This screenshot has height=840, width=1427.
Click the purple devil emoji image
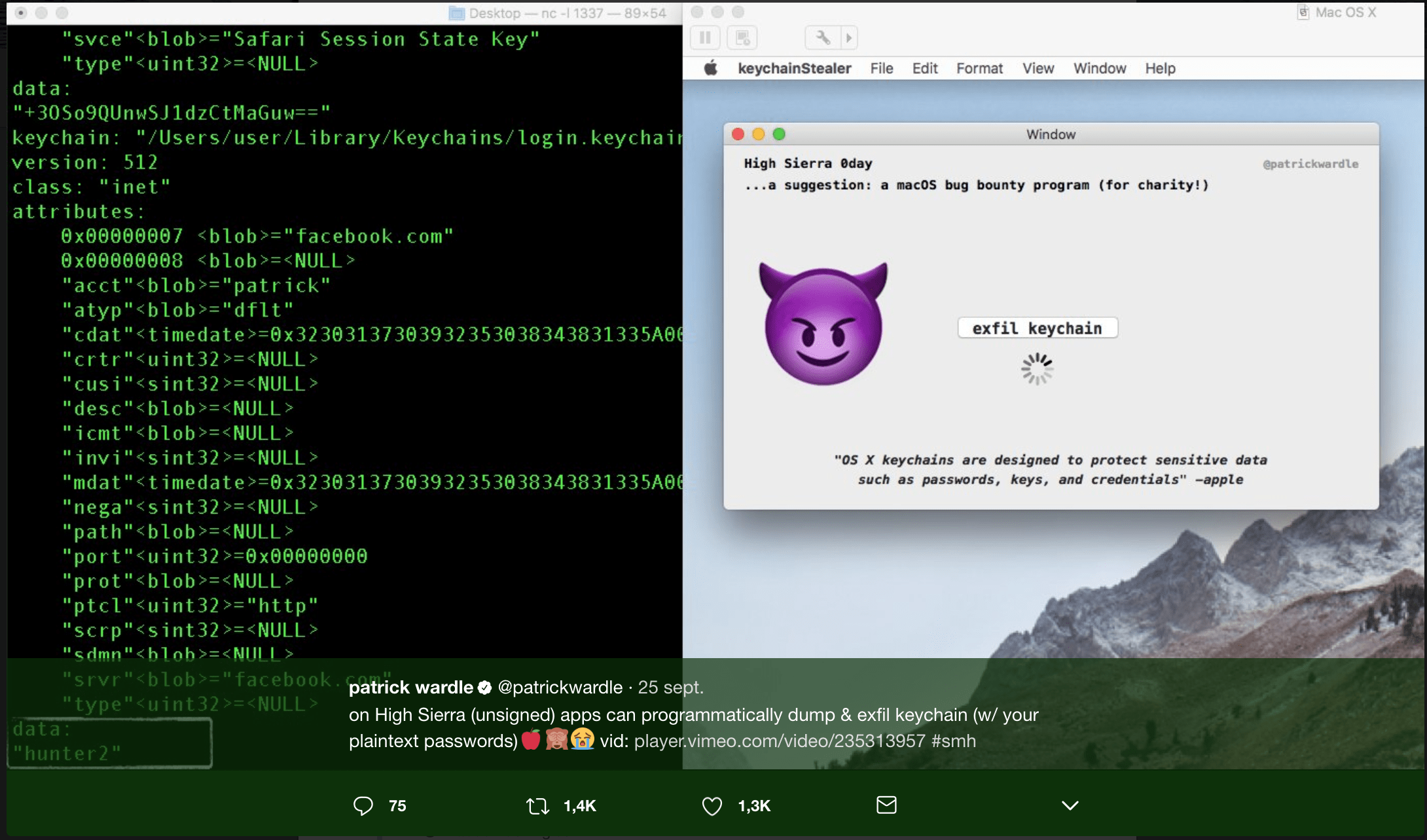click(x=823, y=323)
